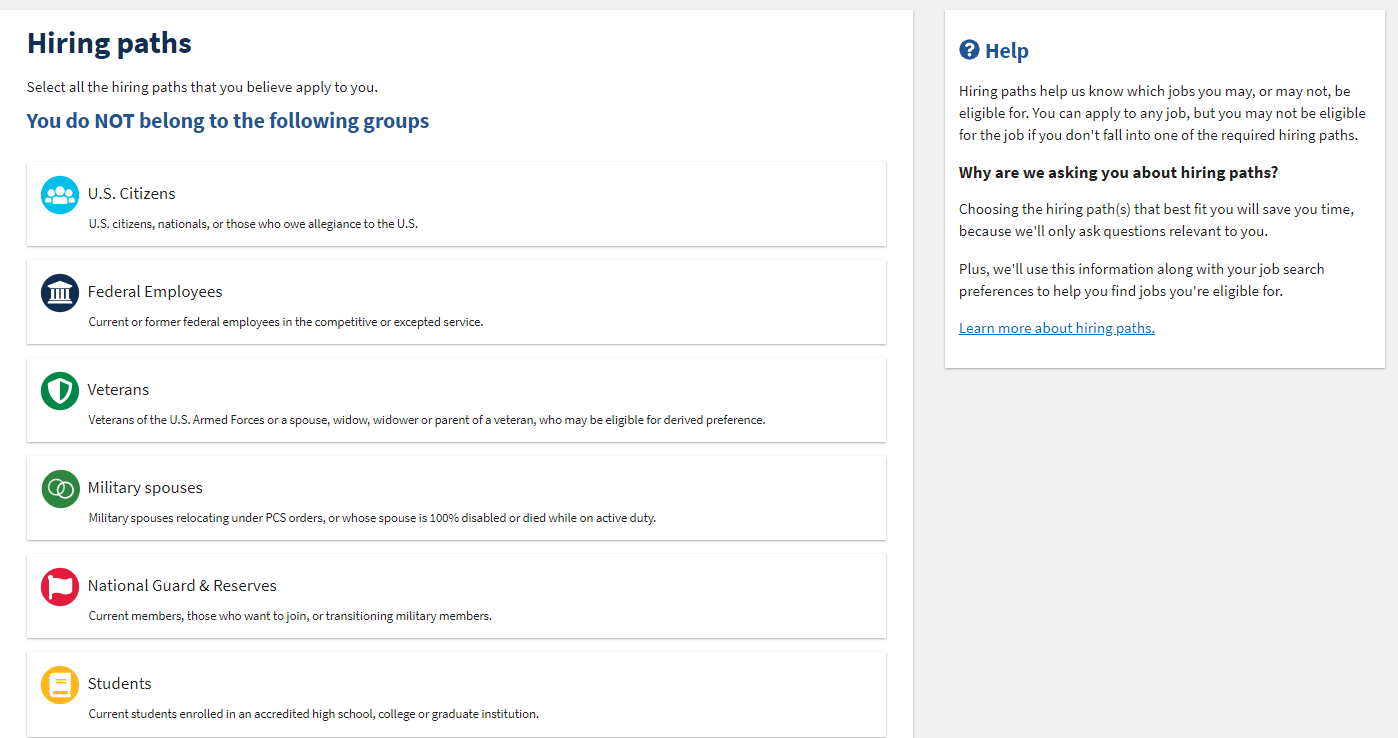
Task: Click the Military spouses rings icon
Action: pos(60,488)
